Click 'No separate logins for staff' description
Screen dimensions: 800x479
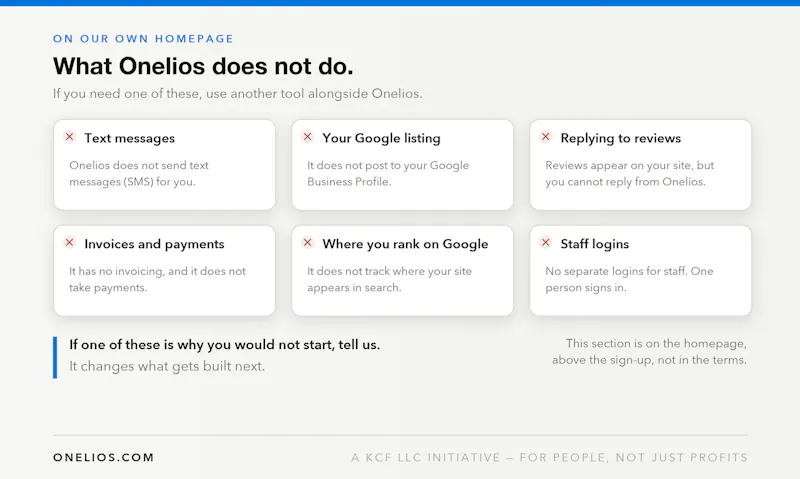point(629,279)
